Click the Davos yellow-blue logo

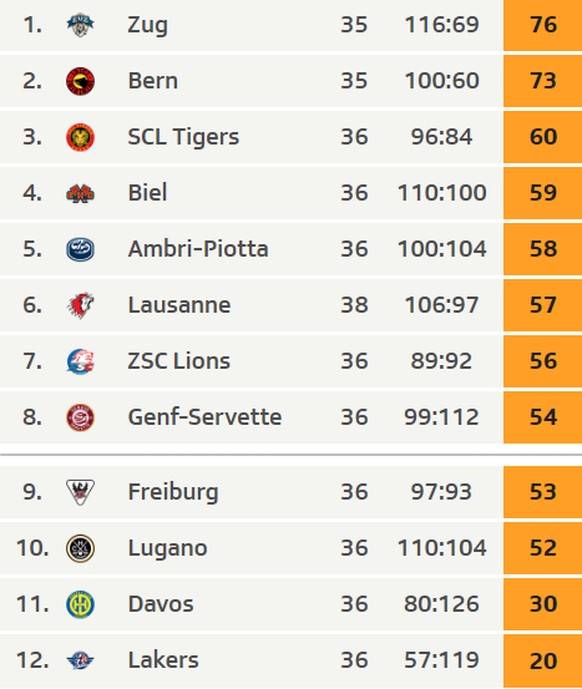click(80, 604)
